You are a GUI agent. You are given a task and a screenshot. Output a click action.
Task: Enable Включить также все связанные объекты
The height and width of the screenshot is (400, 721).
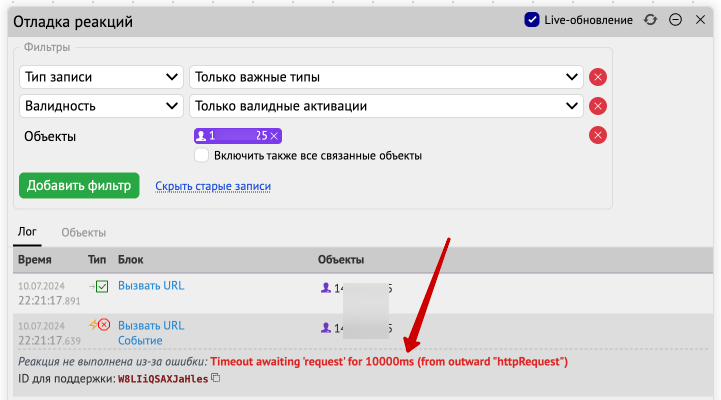click(202, 156)
